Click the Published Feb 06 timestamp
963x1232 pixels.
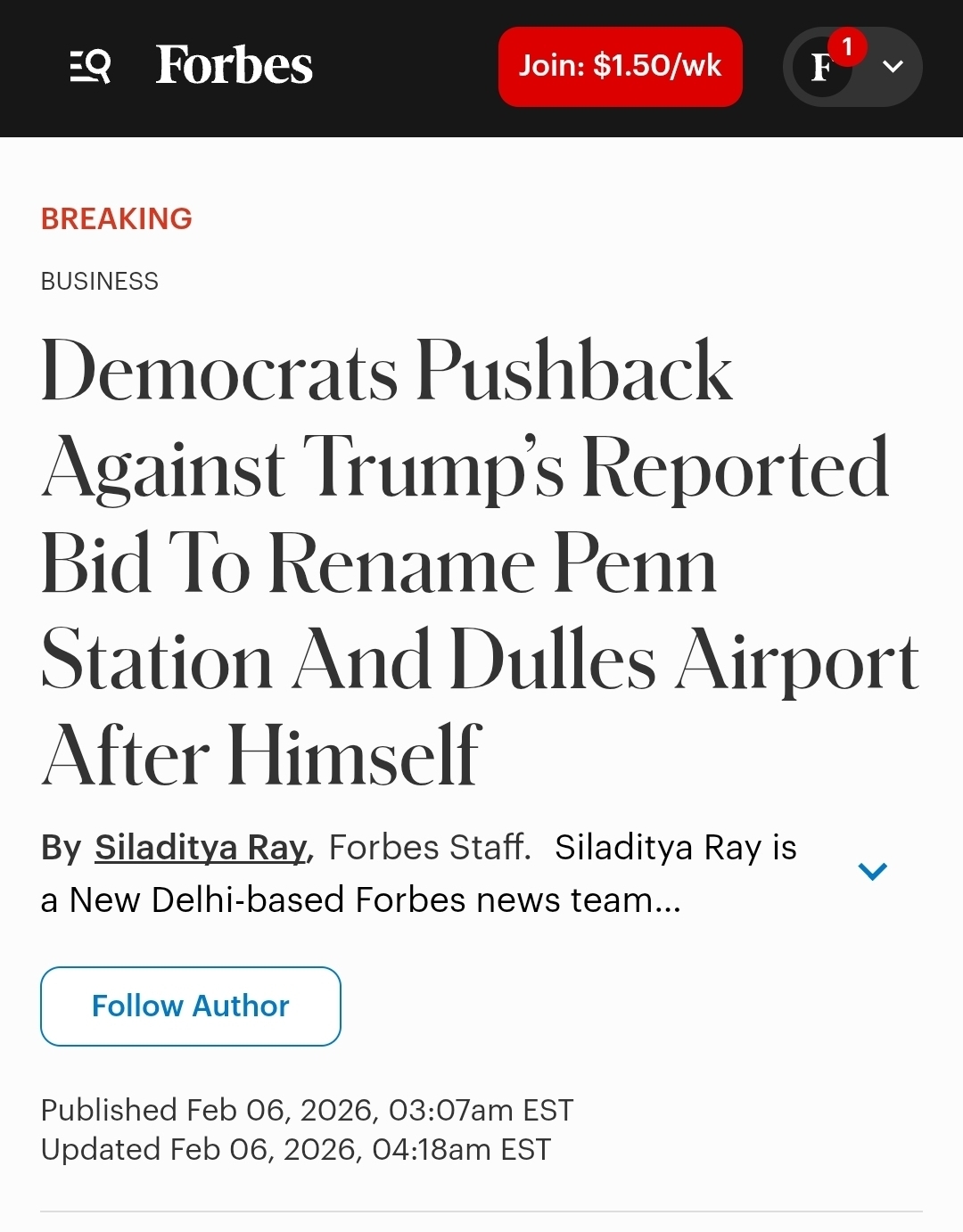click(x=307, y=1110)
